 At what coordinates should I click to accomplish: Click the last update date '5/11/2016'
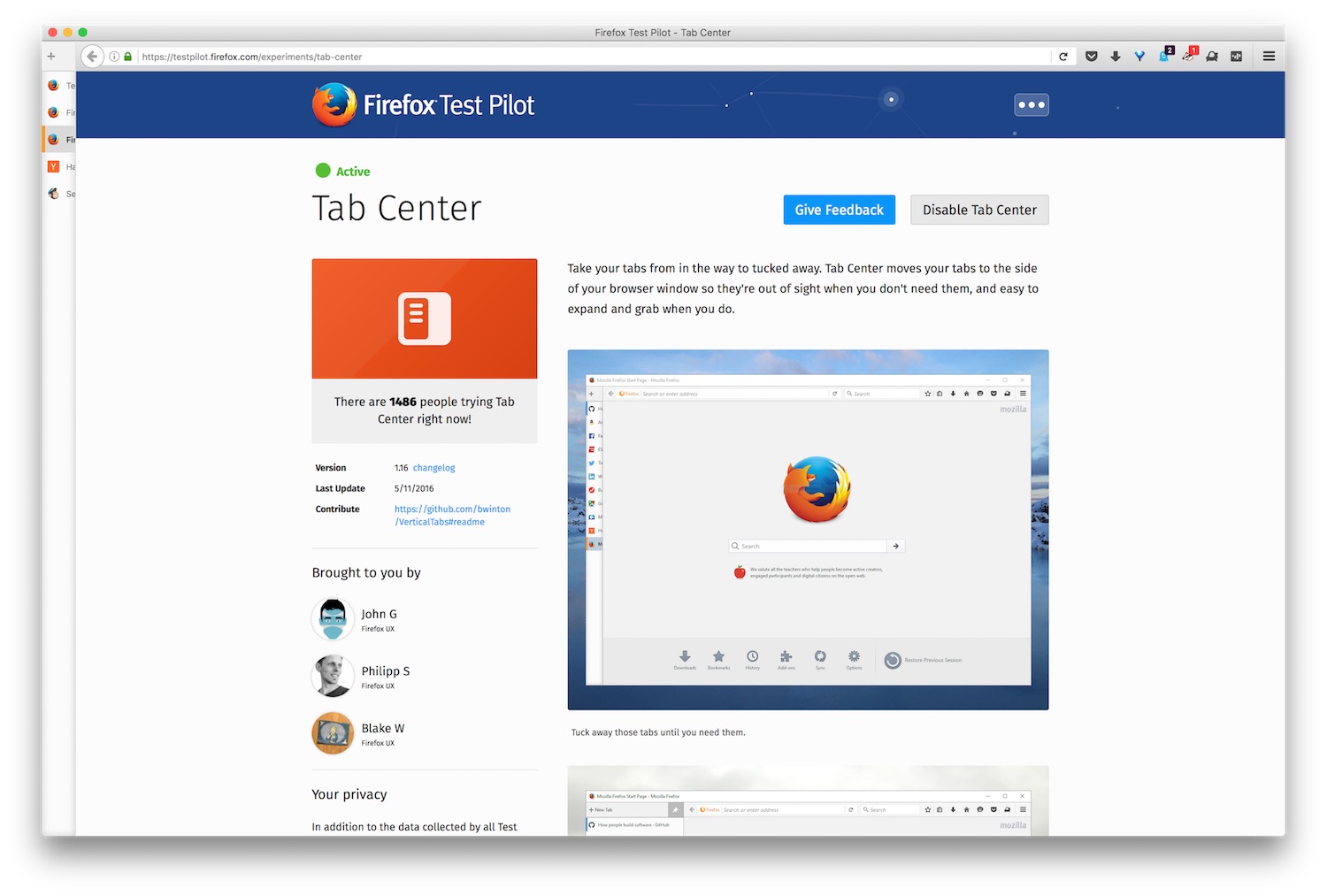pyautogui.click(x=414, y=488)
